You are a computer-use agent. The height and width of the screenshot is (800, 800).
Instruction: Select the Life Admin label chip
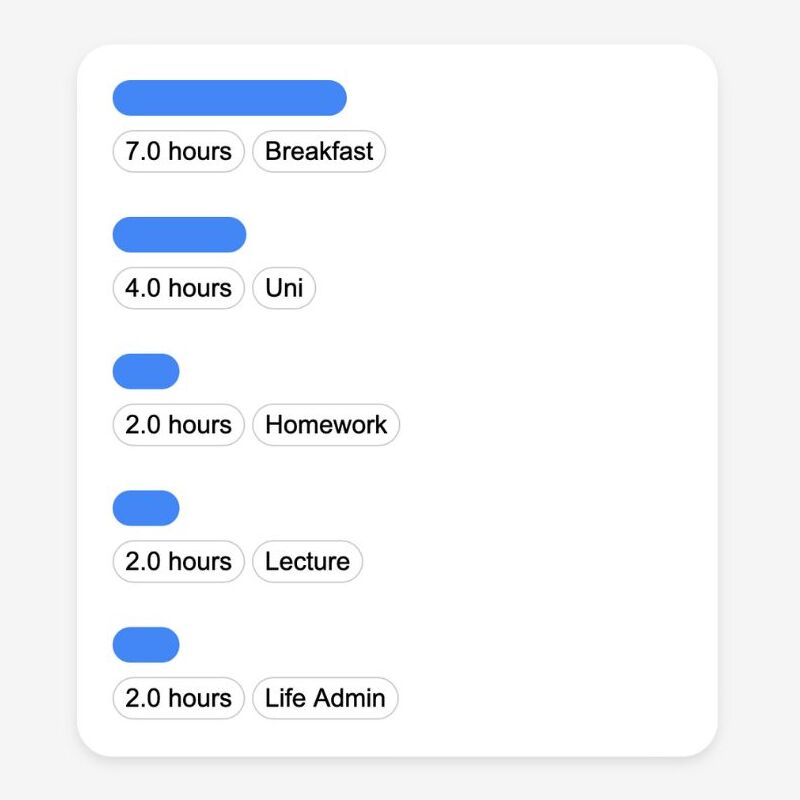(x=325, y=698)
